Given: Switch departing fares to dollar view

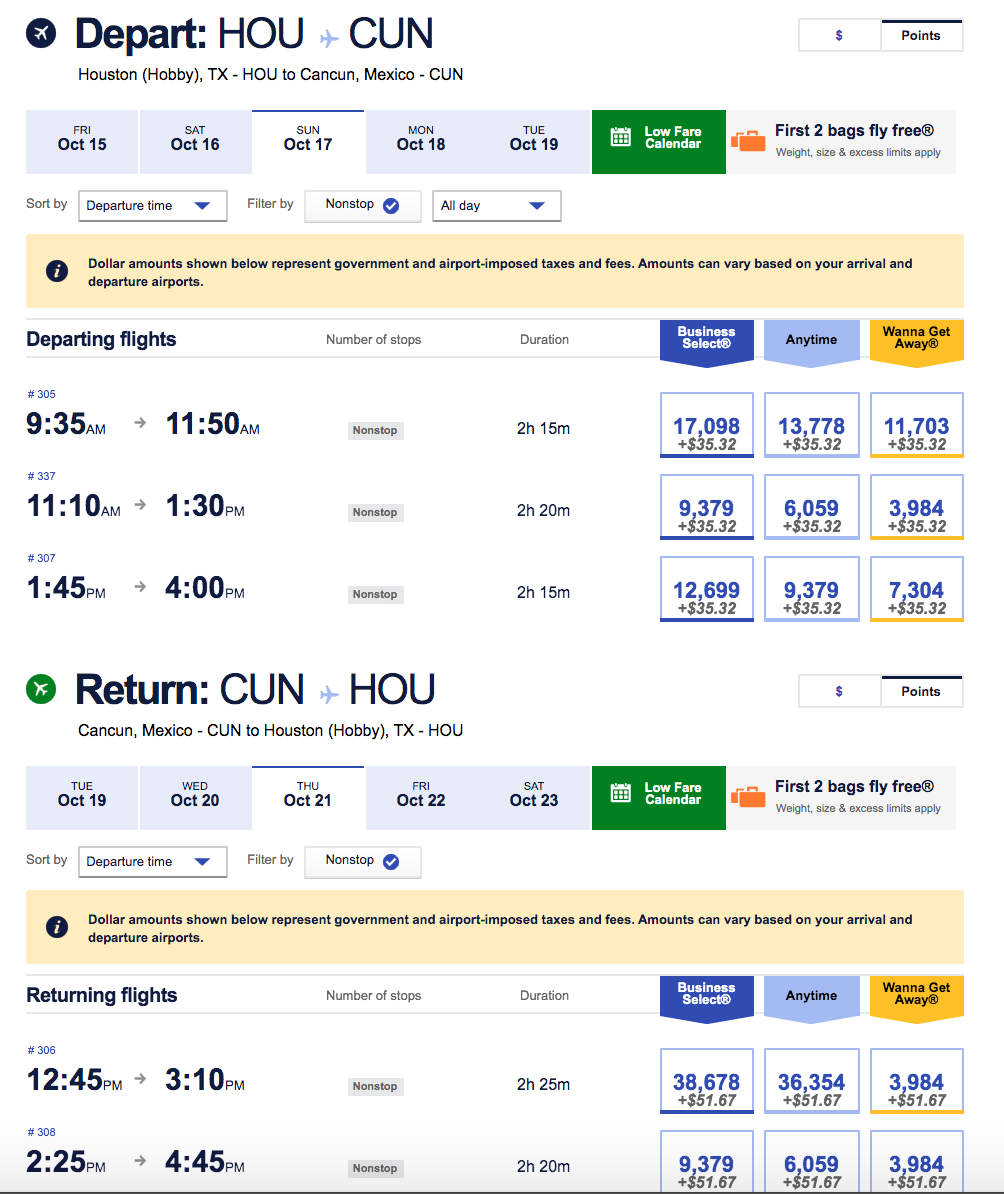Looking at the screenshot, I should (839, 36).
